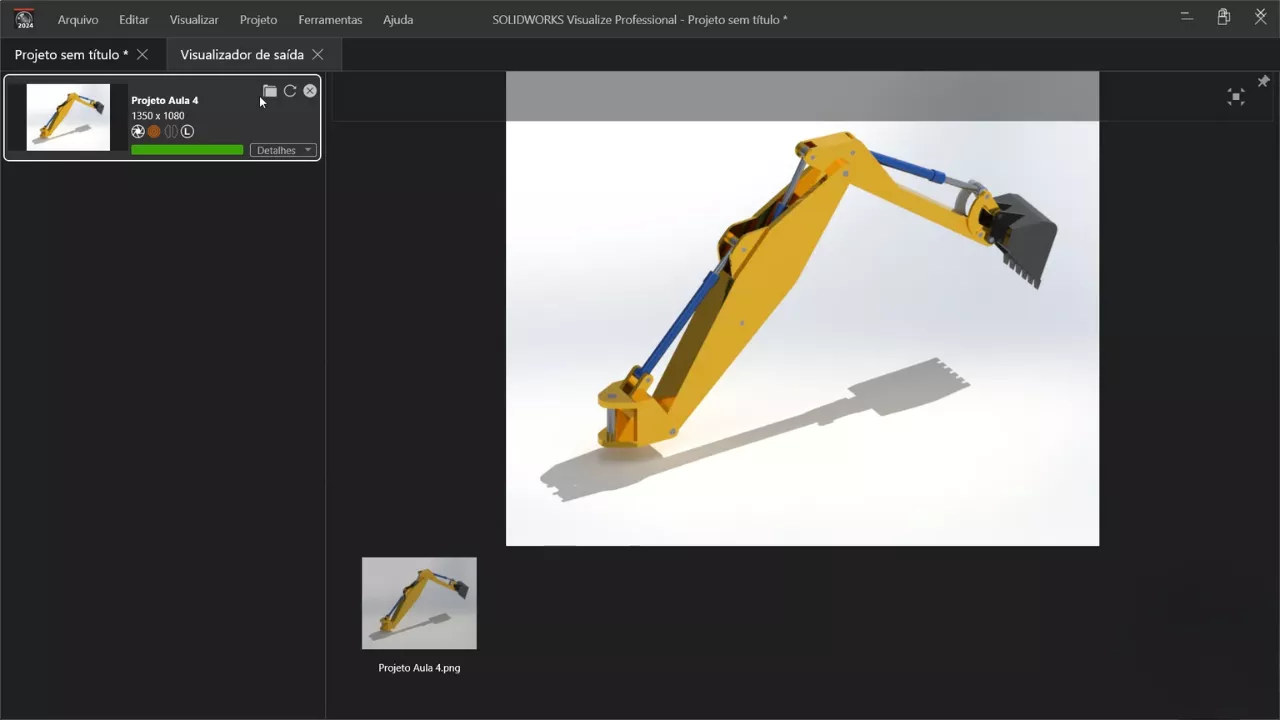Click the SOLIDWORKS Visualize 2024 logo
Image resolution: width=1280 pixels, height=720 pixels.
pyautogui.click(x=24, y=19)
